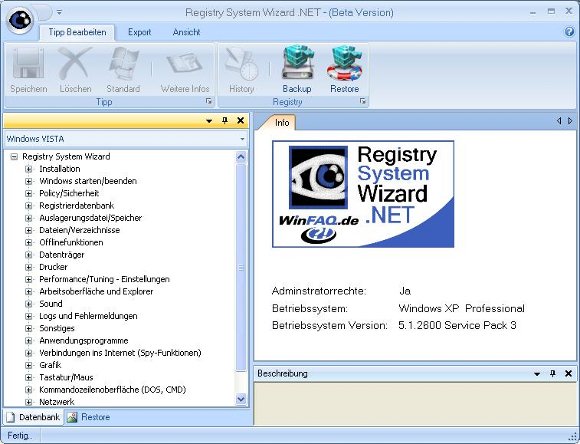
Task: Select the Netzwerk tree item
Action: point(57,402)
